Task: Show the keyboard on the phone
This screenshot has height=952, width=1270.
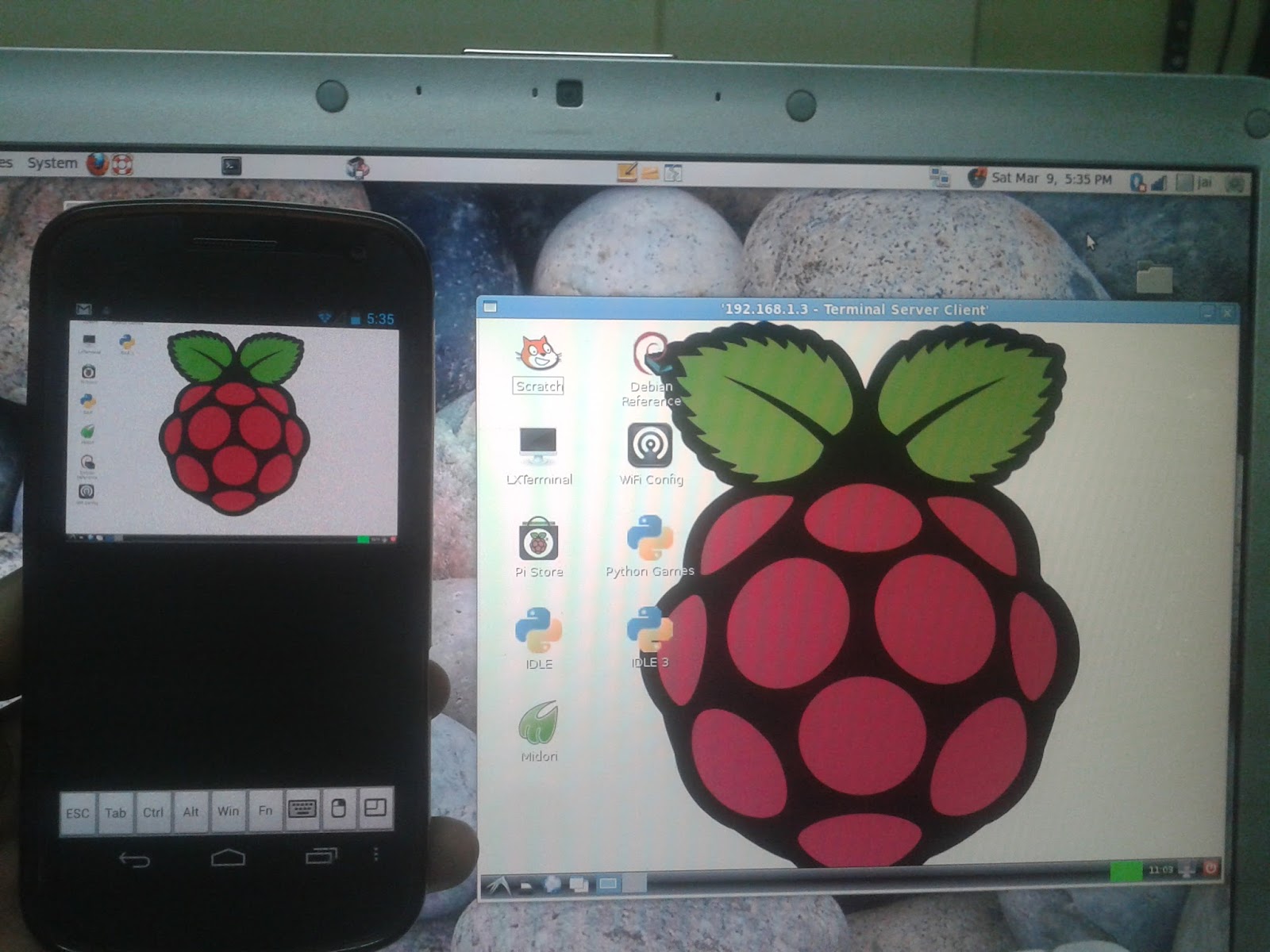Action: (302, 809)
